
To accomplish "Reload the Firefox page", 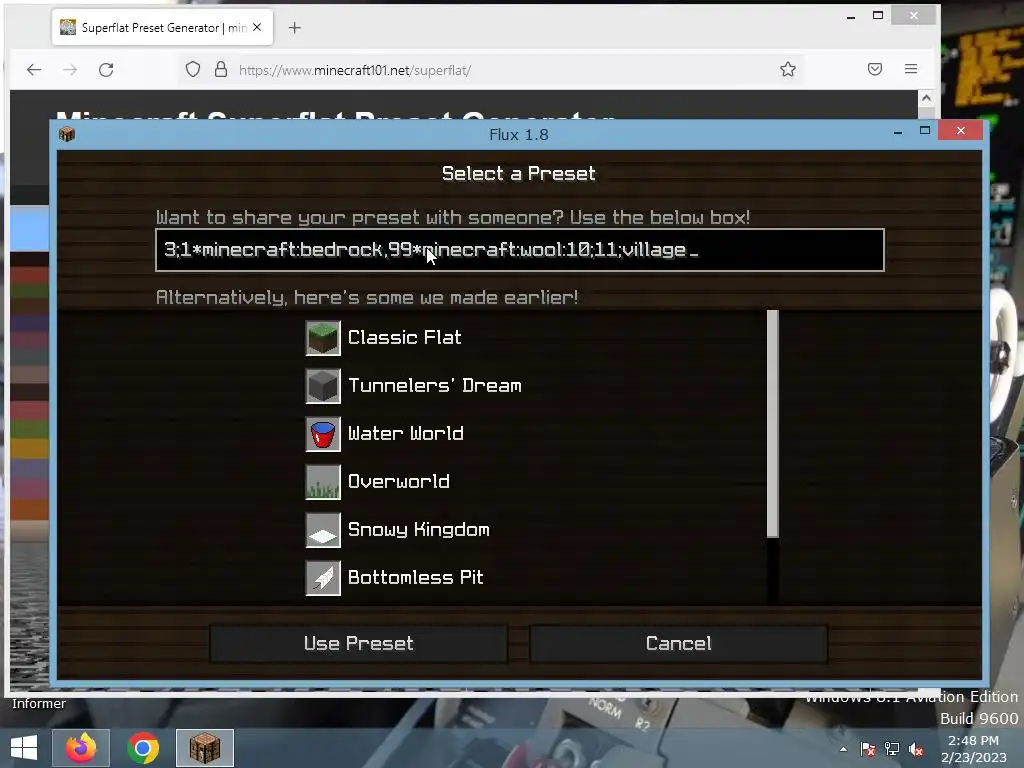I will [x=106, y=69].
